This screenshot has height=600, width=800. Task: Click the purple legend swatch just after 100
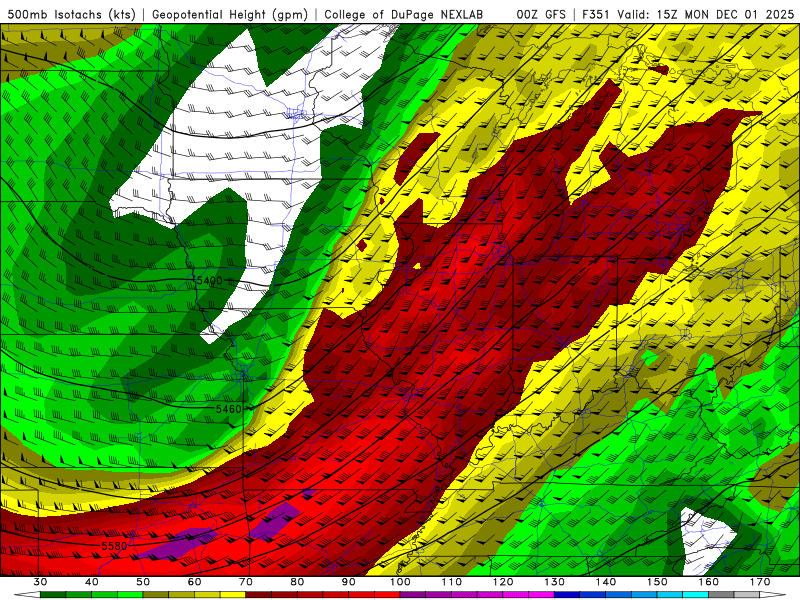(413, 595)
